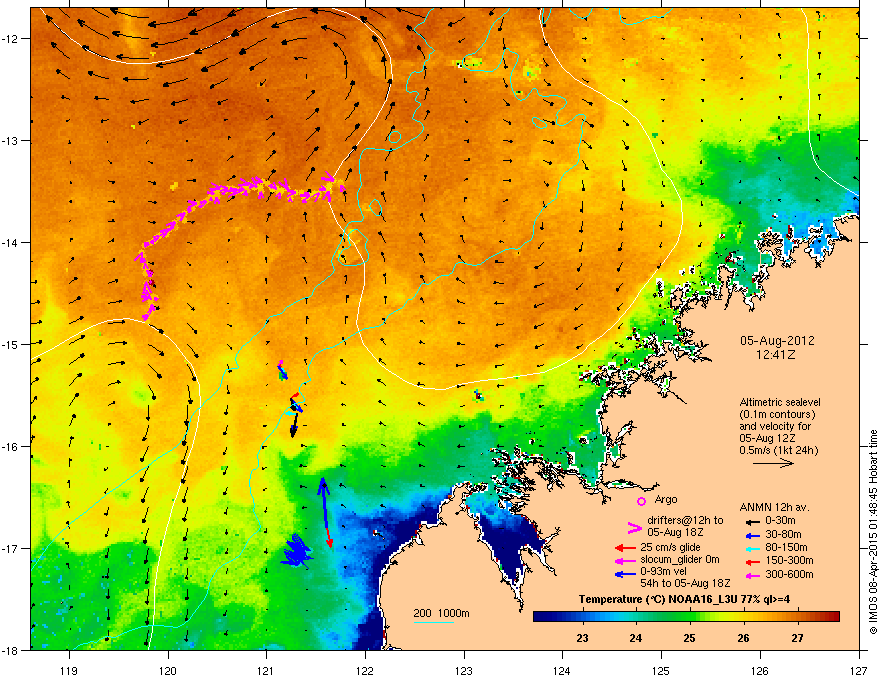Click the 'Altimetric sealevel' caption line
880x680 pixels.
coord(780,402)
